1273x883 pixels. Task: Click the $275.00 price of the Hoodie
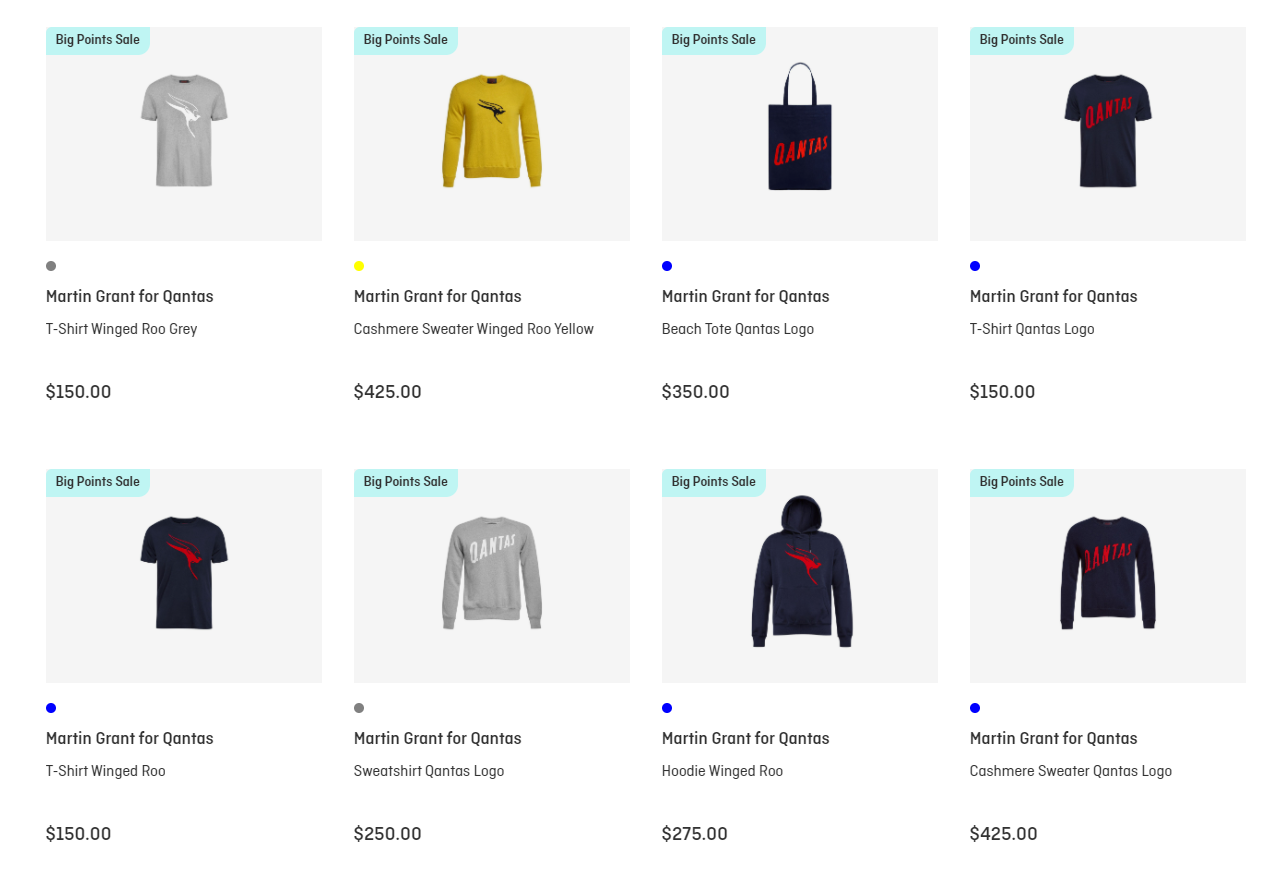click(694, 834)
